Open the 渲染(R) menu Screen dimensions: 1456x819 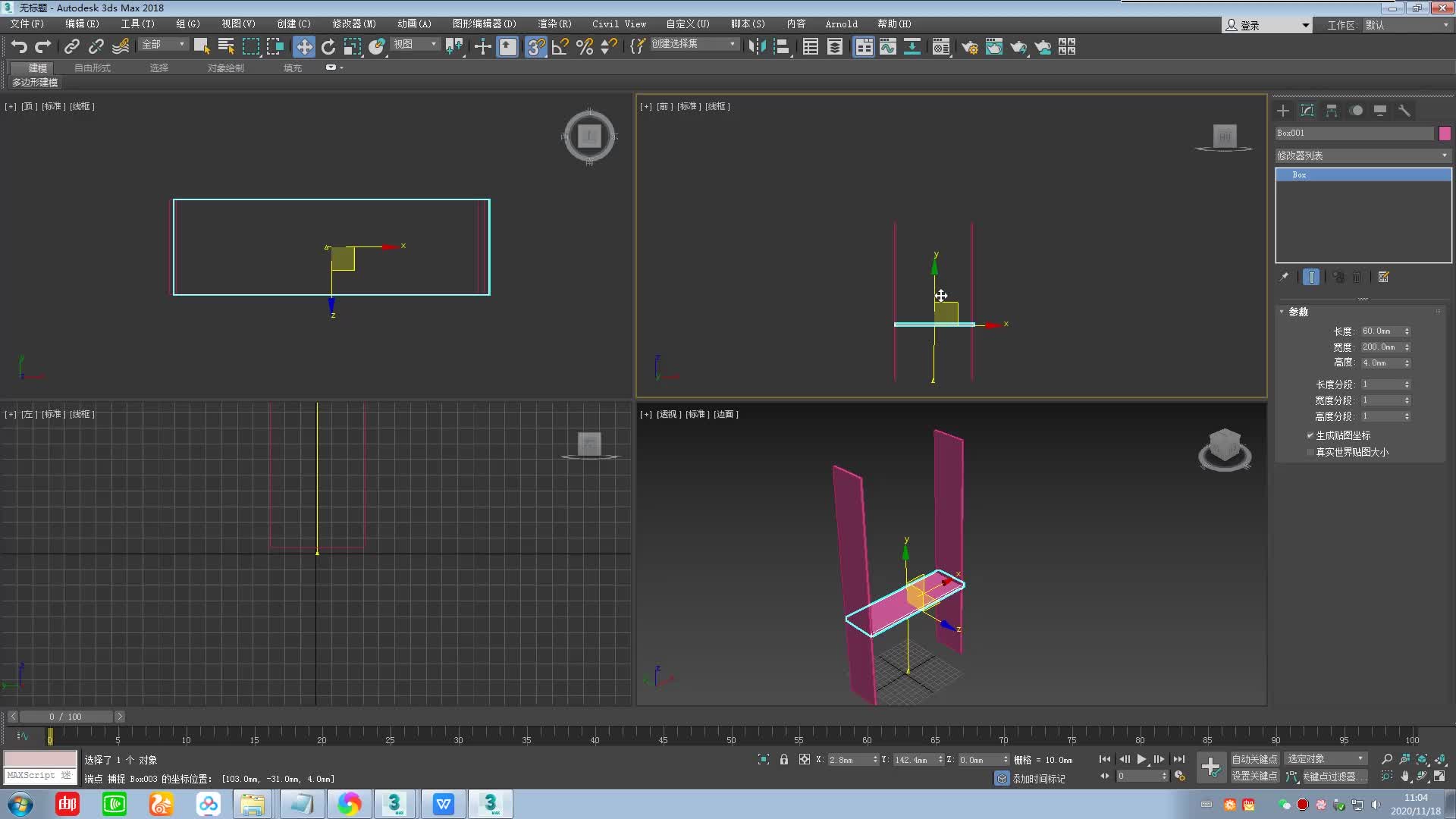tap(554, 24)
